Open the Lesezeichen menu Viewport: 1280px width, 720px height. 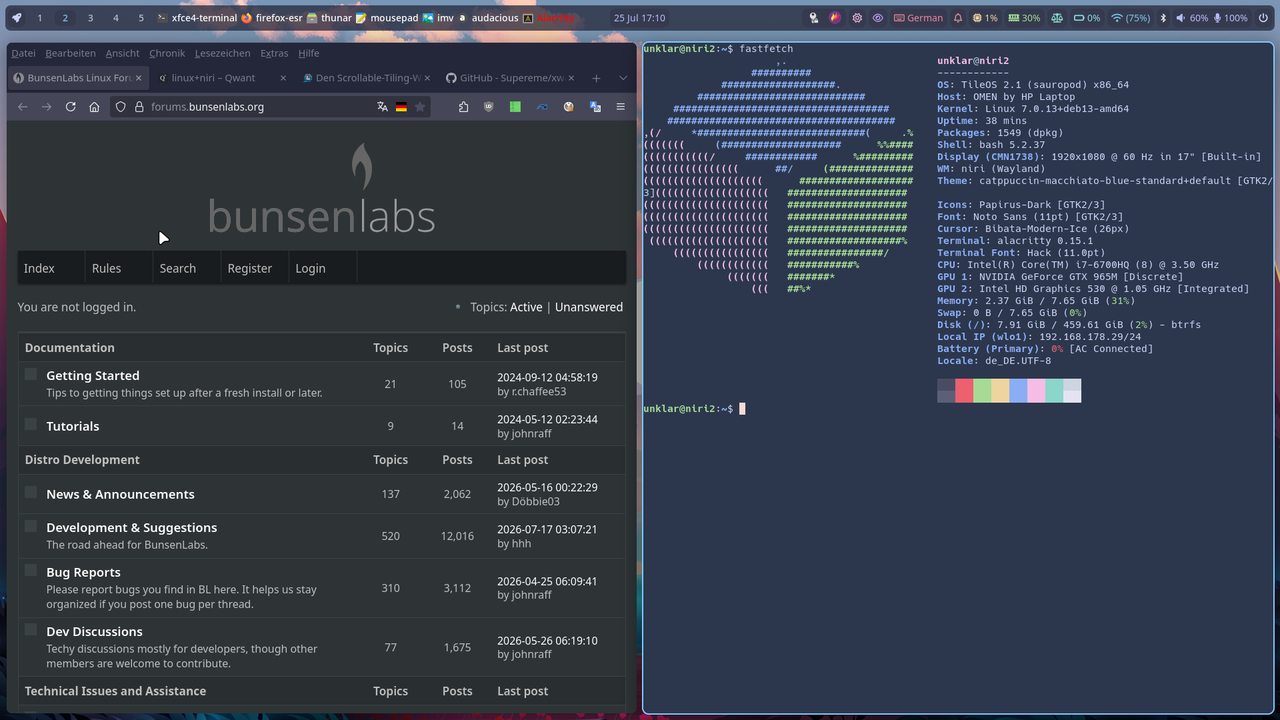(222, 53)
